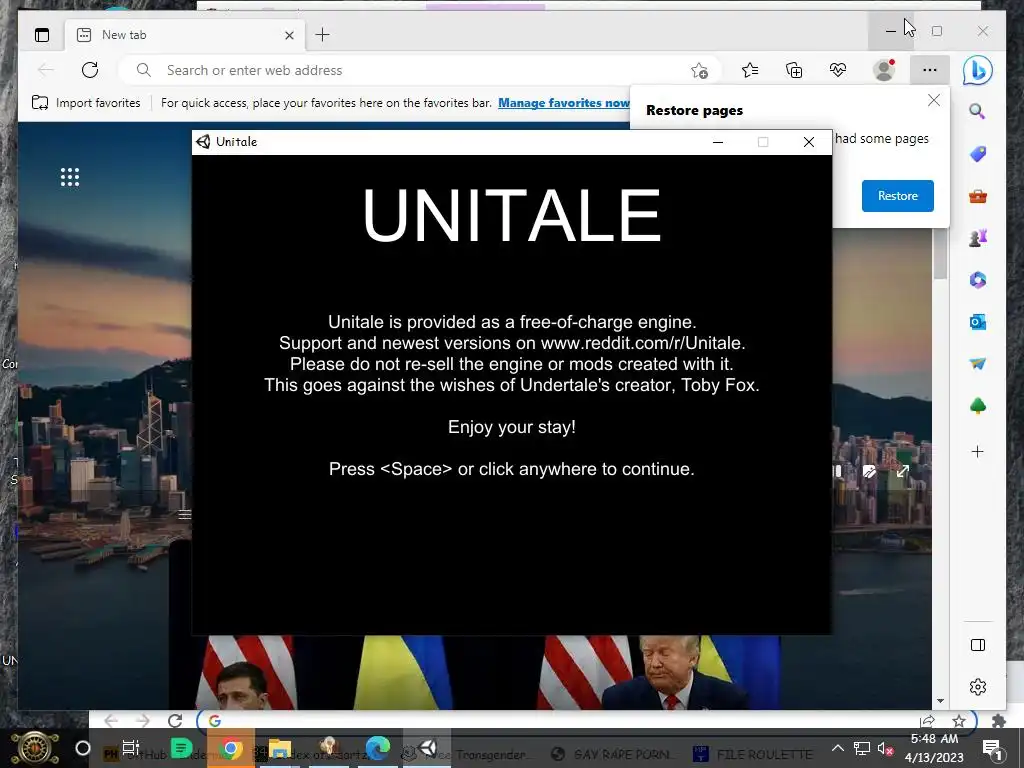Click the Restore button

coord(897,196)
